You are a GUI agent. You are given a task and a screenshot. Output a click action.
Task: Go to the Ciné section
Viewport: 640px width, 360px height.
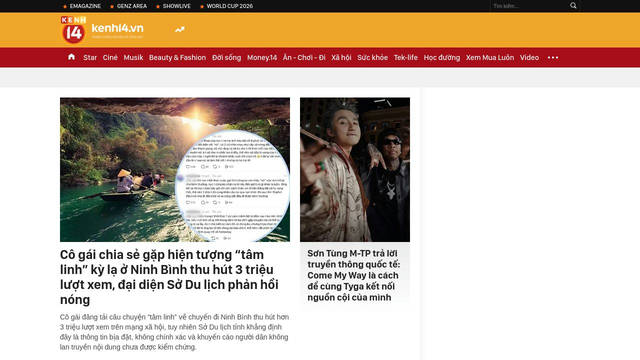pos(110,58)
